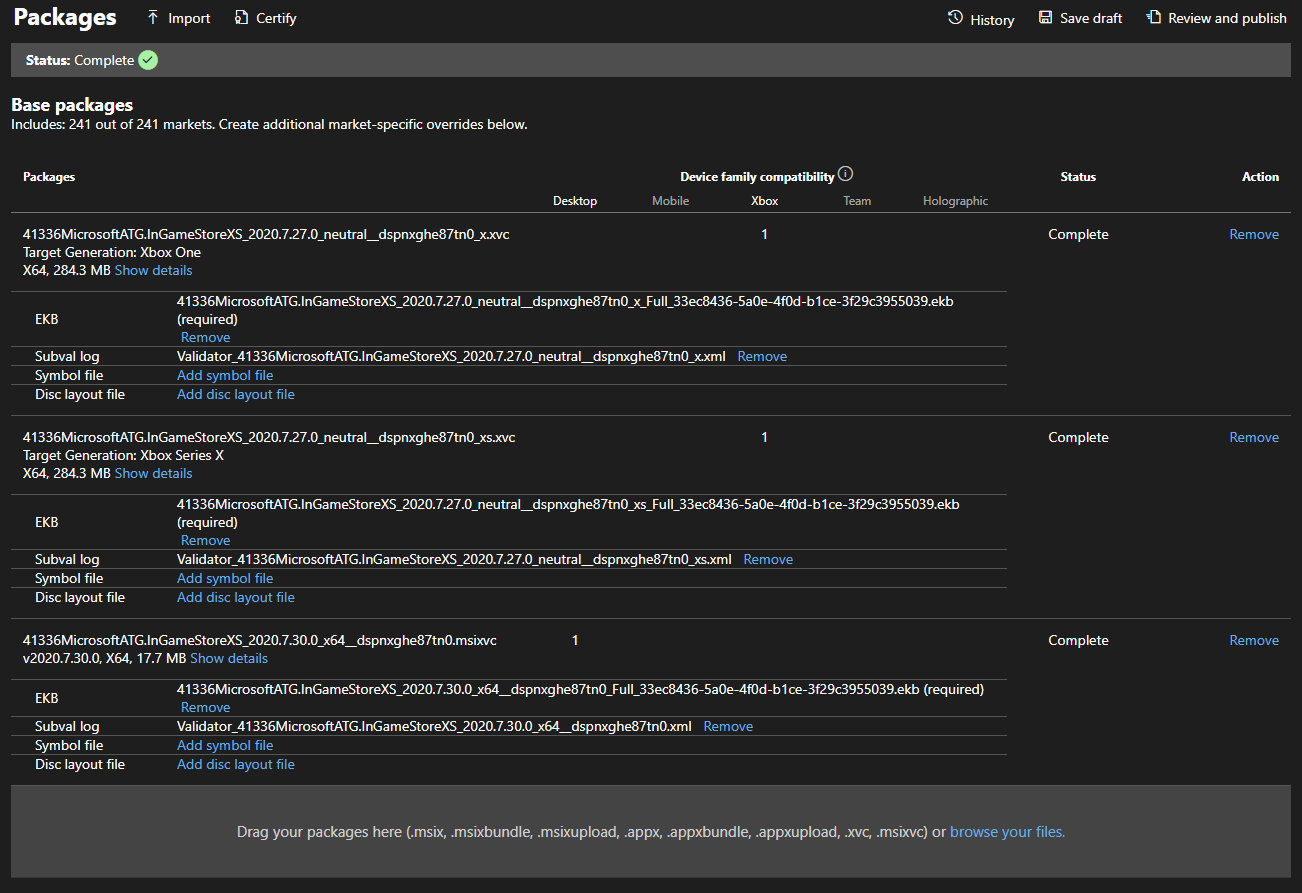Remove the Subval log for Xbox Series X
This screenshot has width=1302, height=893.
(x=767, y=558)
